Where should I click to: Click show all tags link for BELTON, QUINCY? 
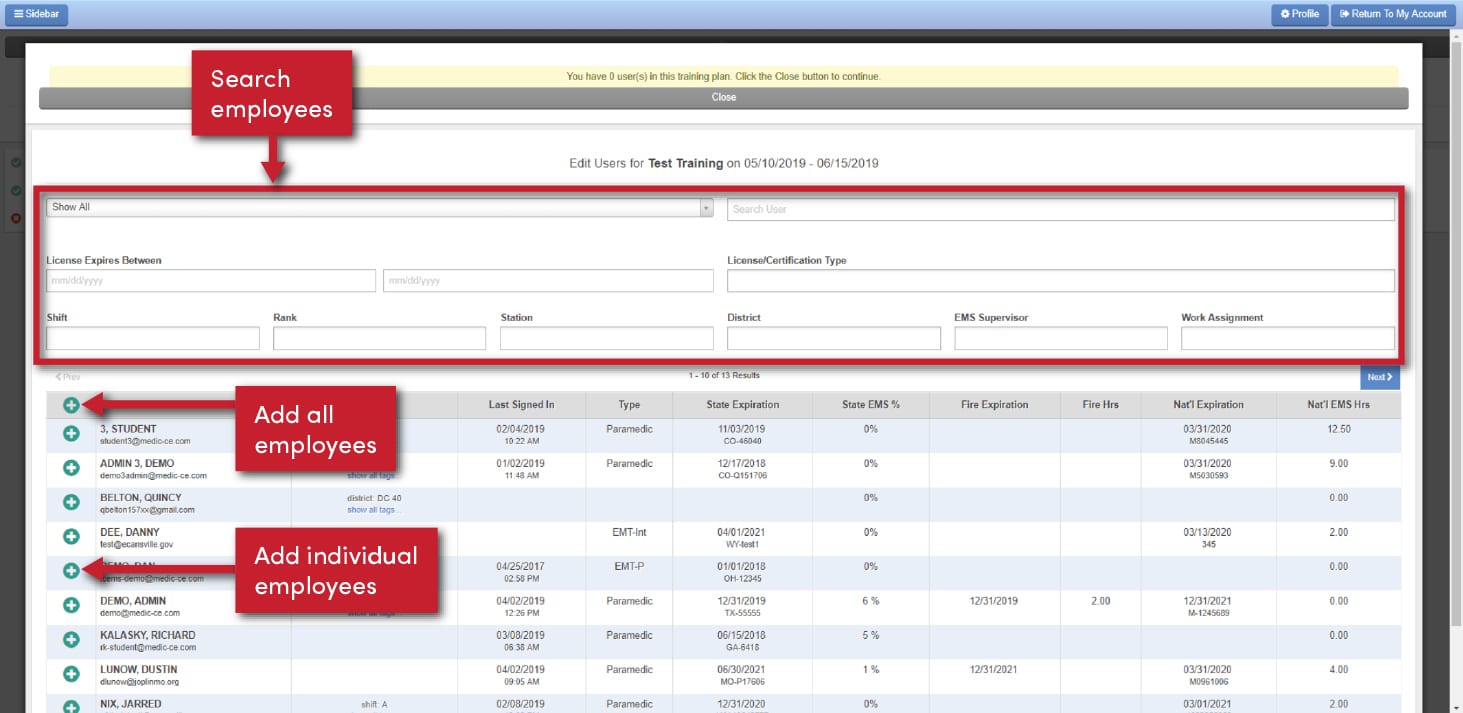[373, 510]
